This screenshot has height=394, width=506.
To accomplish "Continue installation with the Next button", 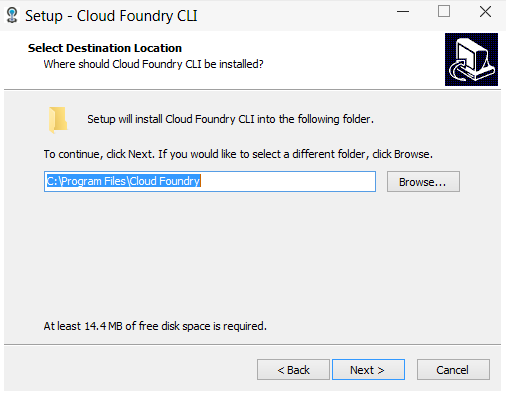I will [x=368, y=369].
